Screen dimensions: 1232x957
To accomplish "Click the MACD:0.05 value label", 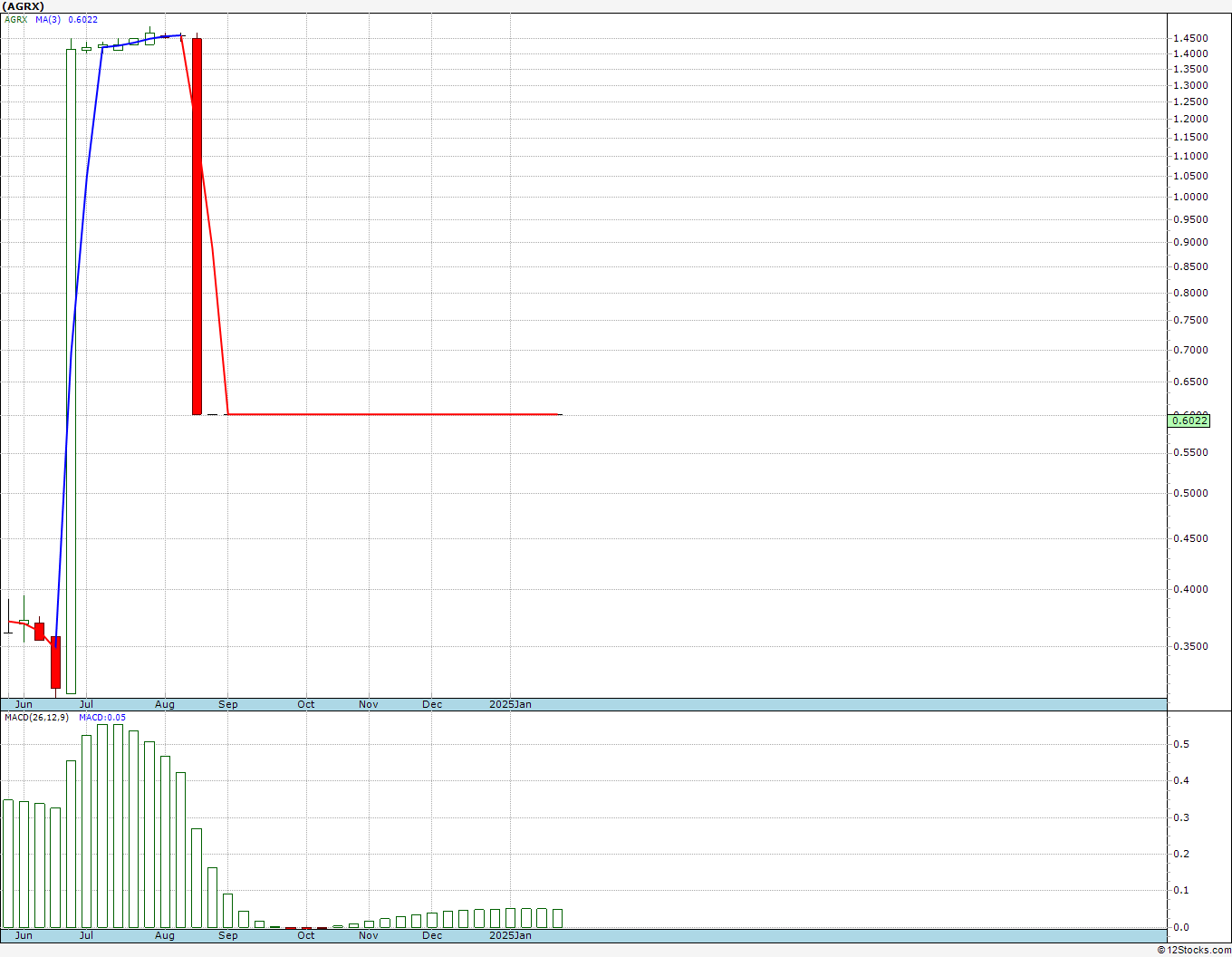I will tap(102, 718).
